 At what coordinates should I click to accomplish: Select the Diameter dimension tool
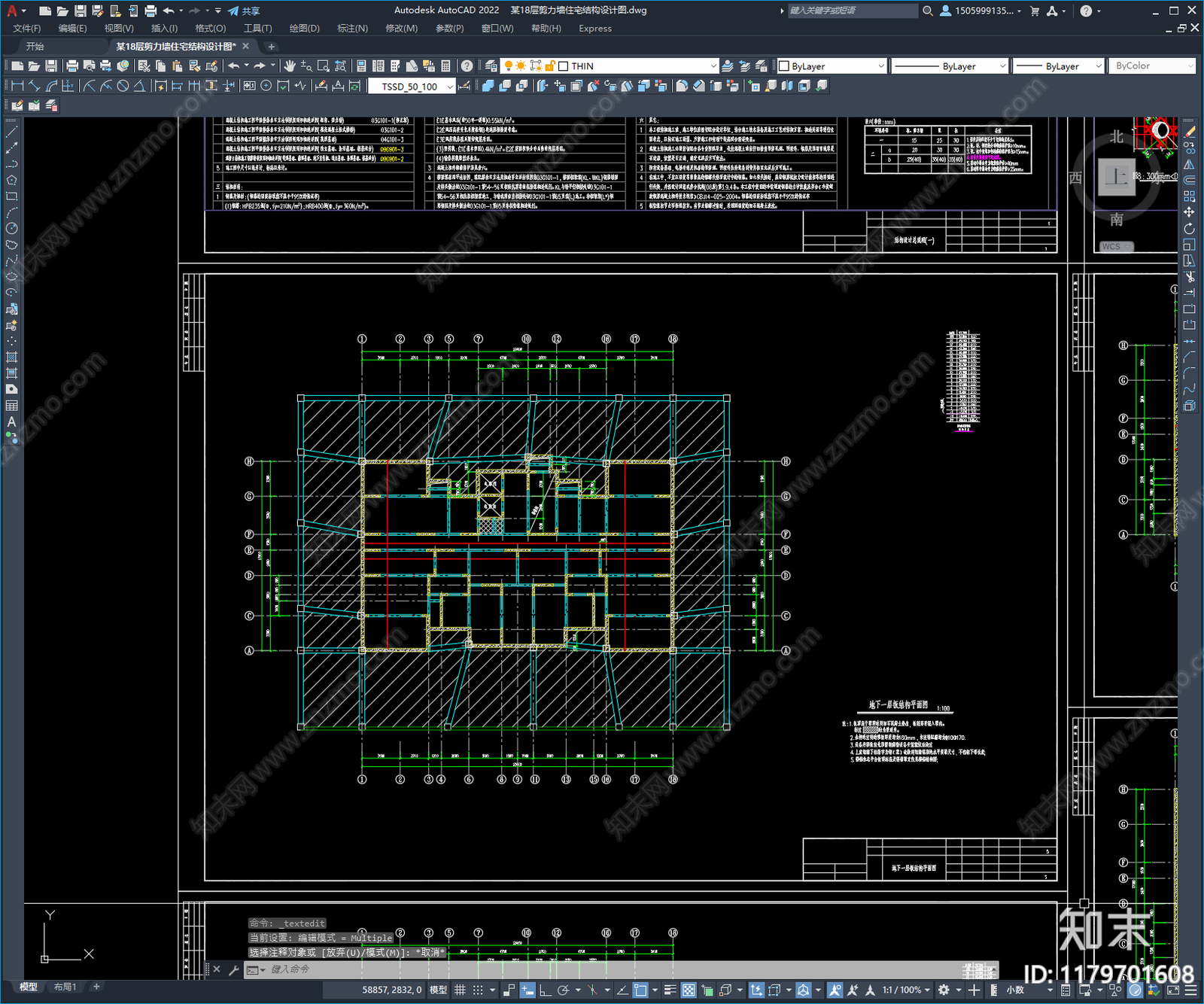point(123,86)
